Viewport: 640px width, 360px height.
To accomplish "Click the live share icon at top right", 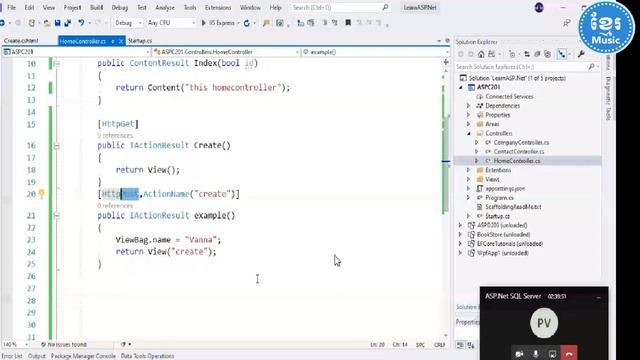I will click(567, 23).
